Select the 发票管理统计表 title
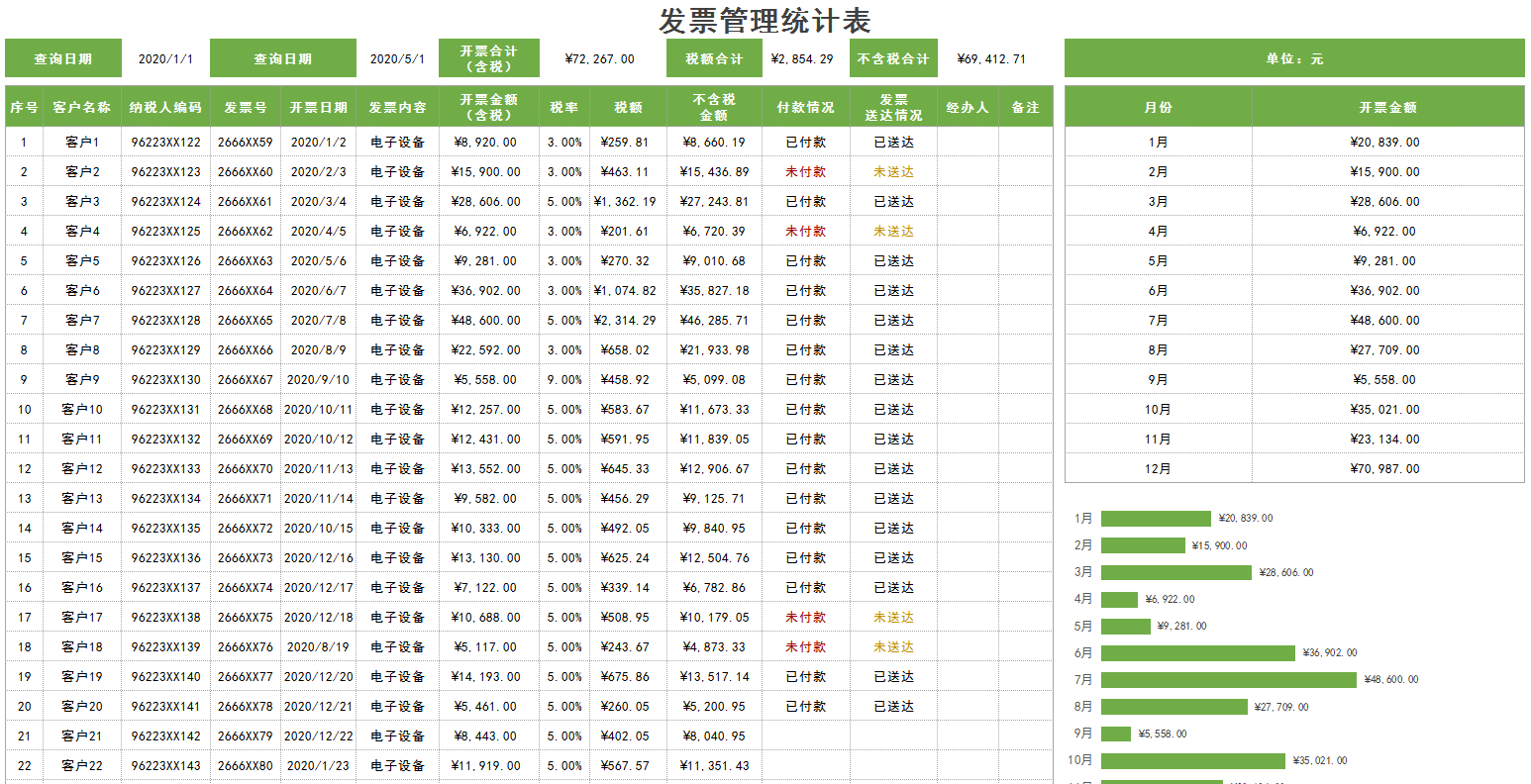This screenshot has width=1531, height=784. click(765, 21)
